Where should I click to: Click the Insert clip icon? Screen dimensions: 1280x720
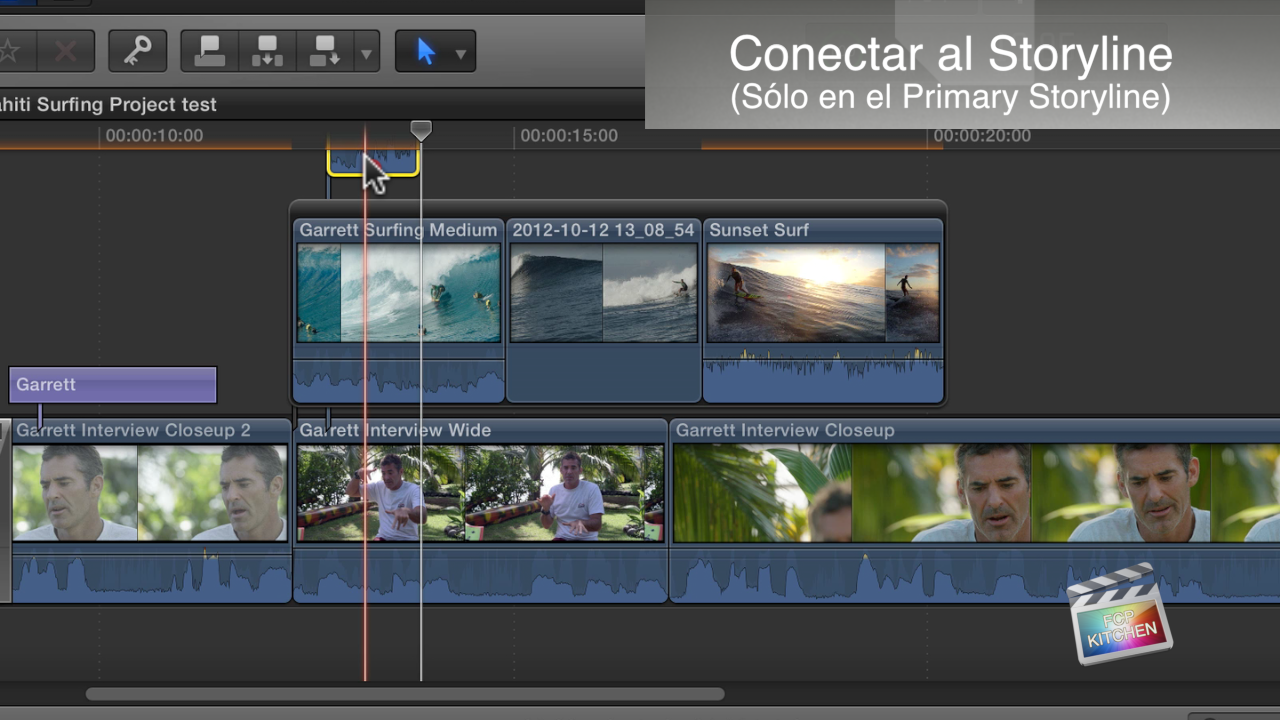(x=266, y=51)
